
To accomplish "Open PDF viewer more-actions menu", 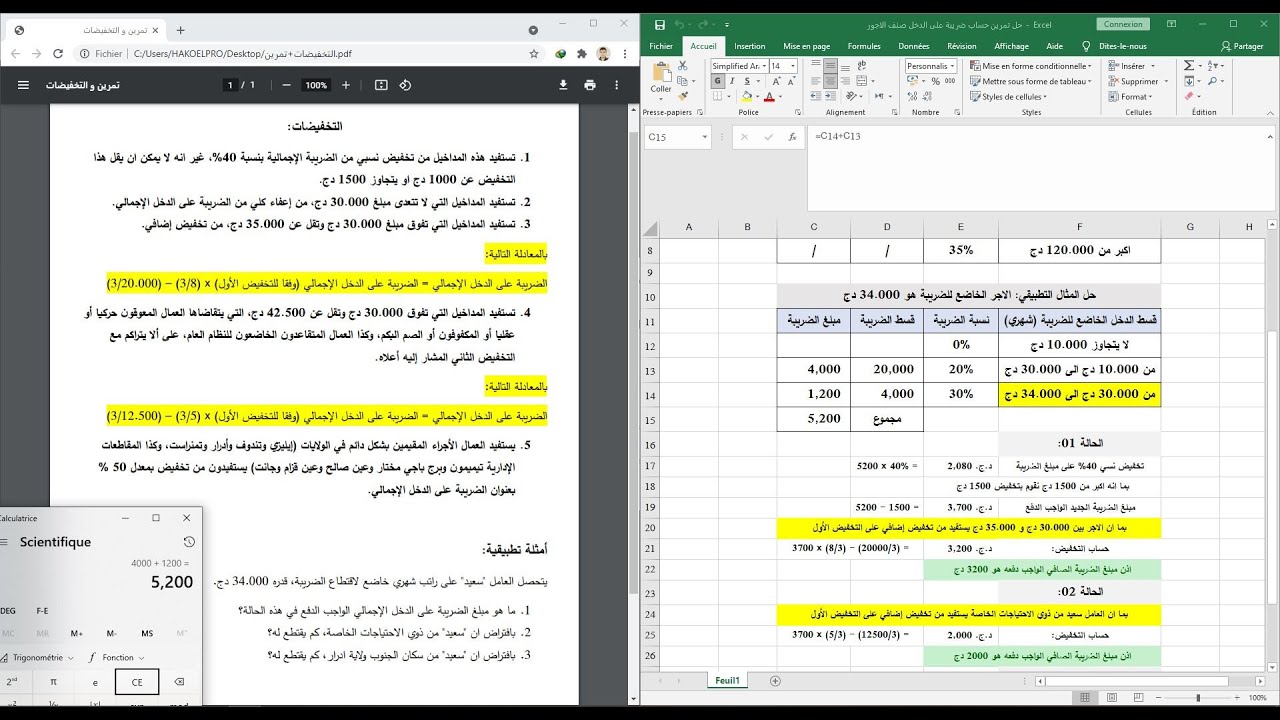I will click(616, 85).
